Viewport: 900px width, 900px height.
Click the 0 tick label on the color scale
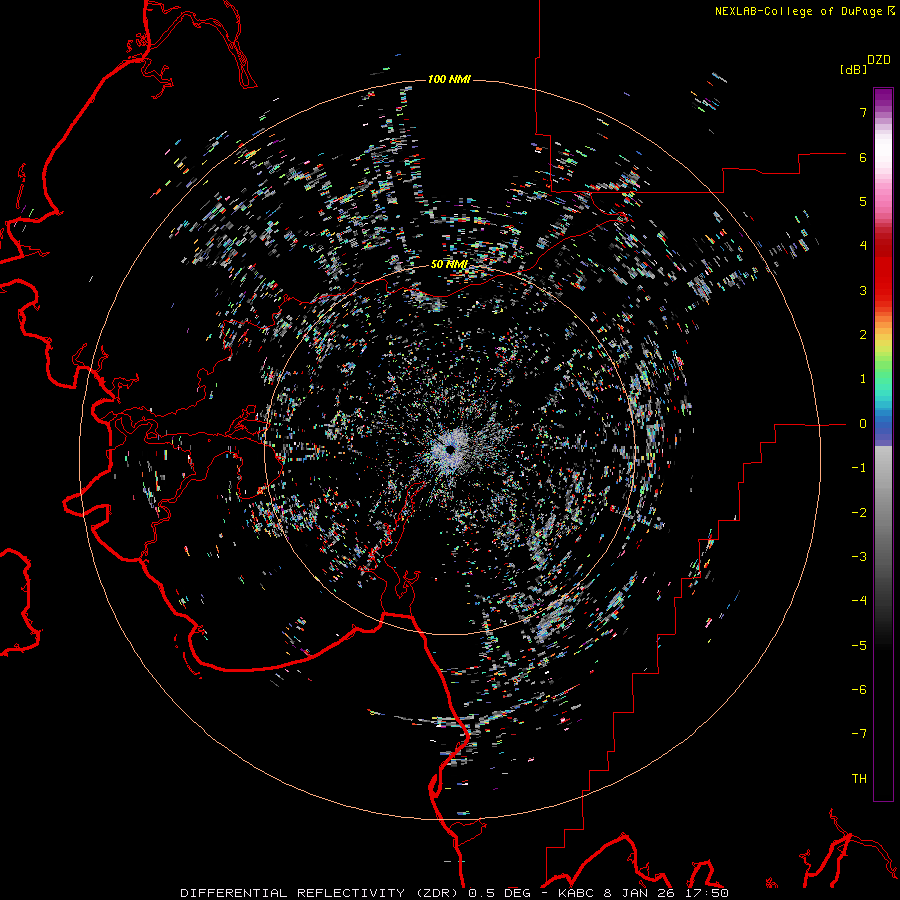coord(863,424)
